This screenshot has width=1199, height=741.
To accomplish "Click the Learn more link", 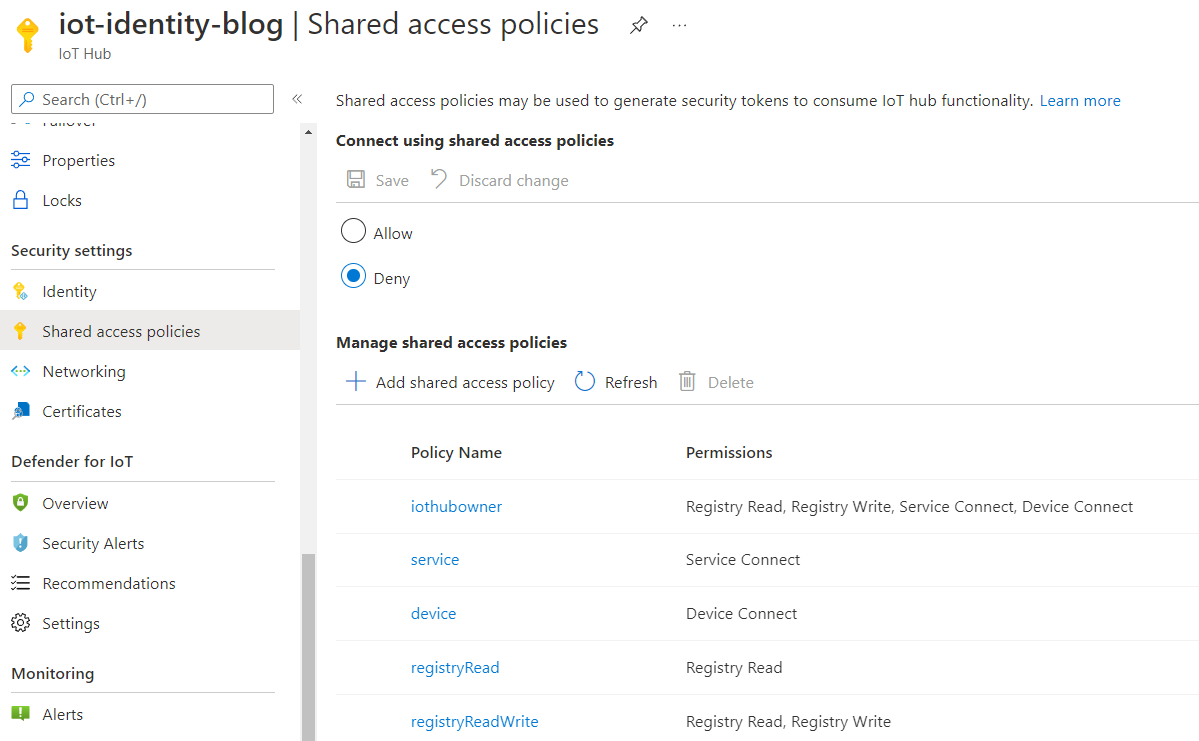I will [x=1079, y=100].
